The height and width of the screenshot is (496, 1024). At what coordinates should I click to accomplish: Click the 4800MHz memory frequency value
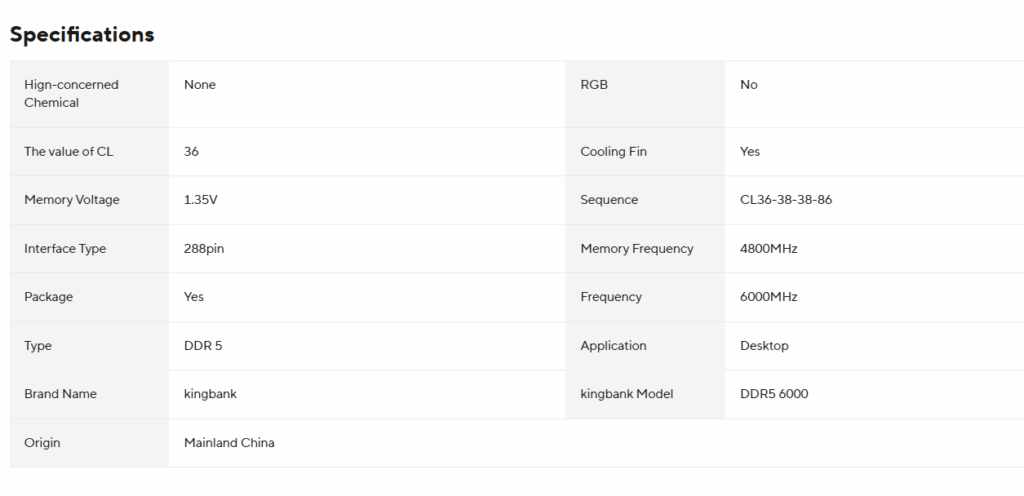pos(769,249)
